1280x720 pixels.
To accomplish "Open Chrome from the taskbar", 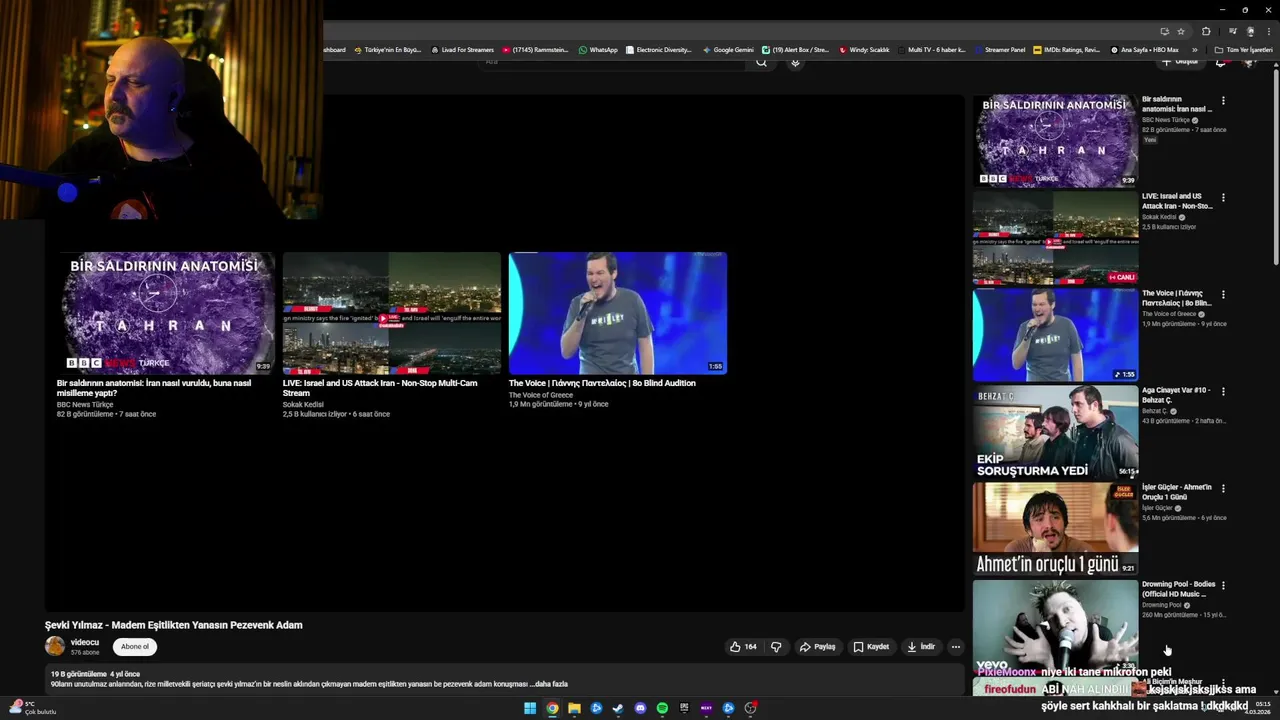I will (552, 708).
